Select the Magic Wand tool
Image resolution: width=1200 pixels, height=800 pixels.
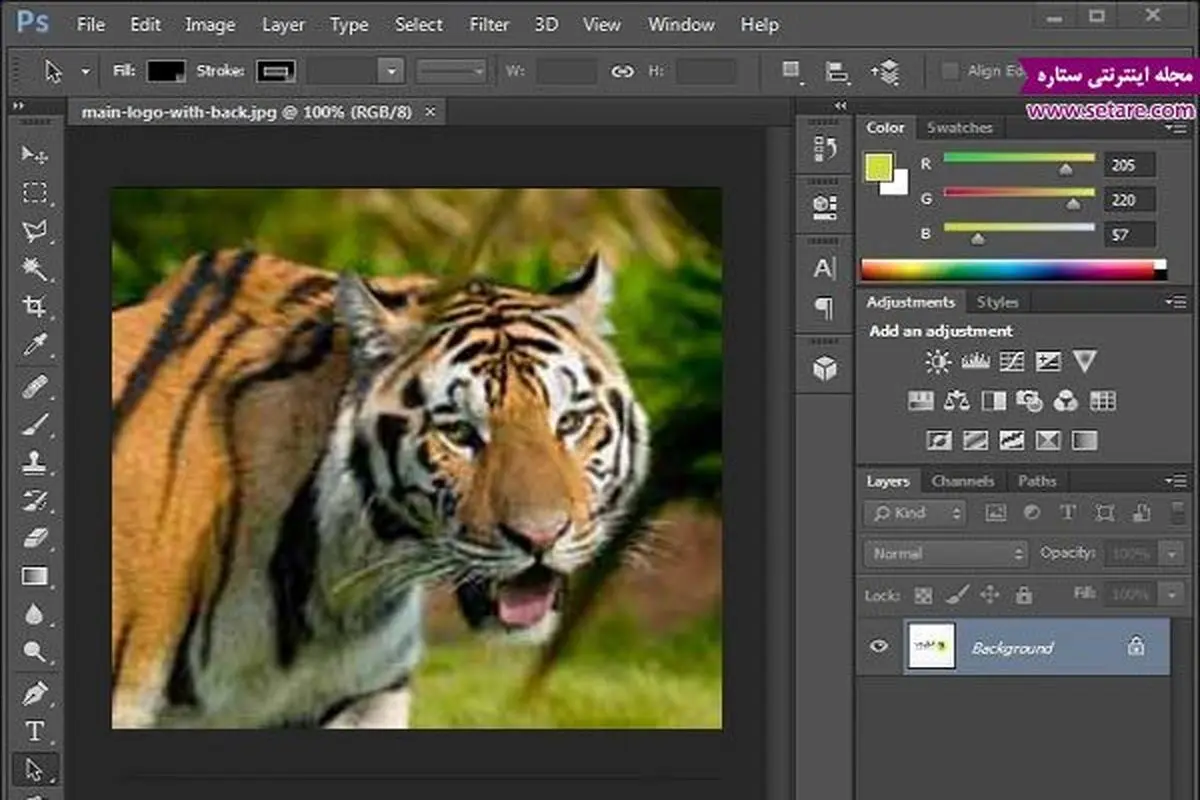tap(35, 269)
